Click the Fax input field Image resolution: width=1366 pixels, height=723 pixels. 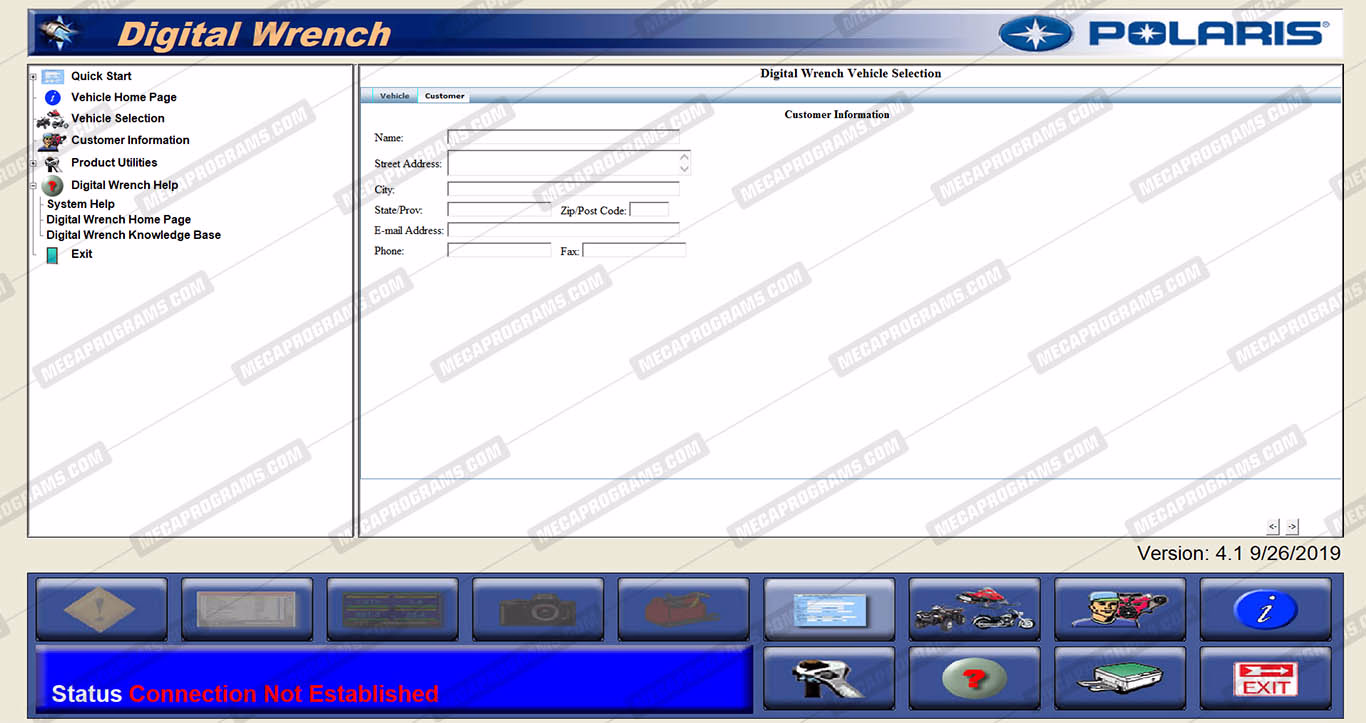(634, 250)
